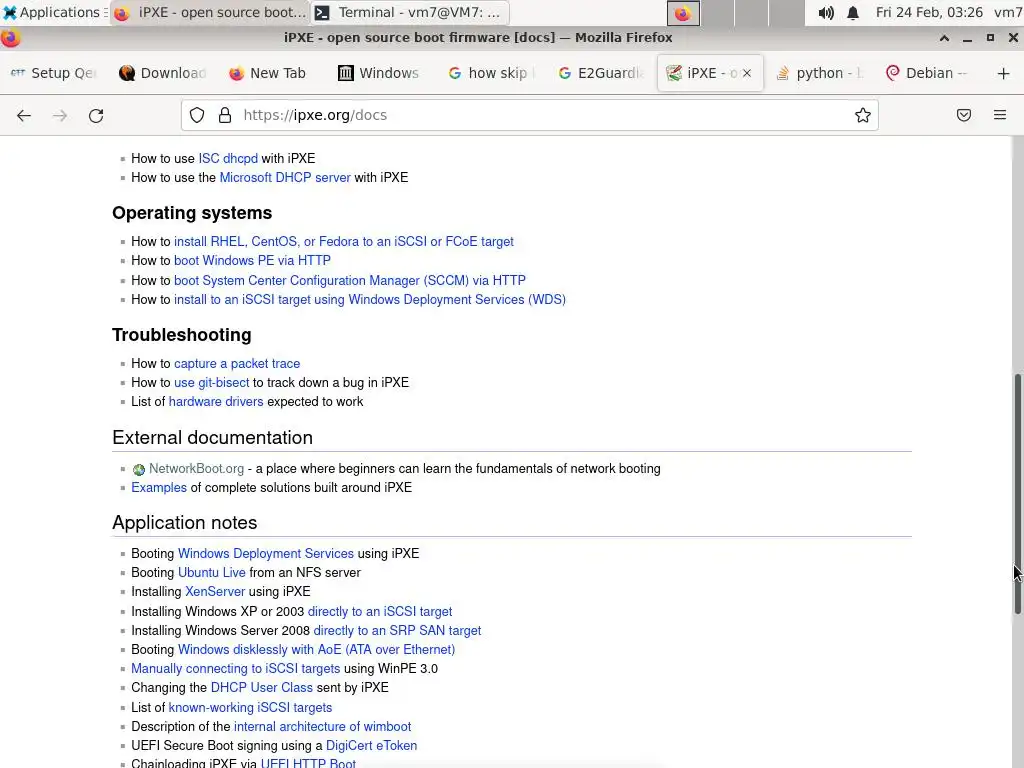Screen dimensions: 1024x768
Task: Open a new tab with the plus button
Action: [1004, 73]
